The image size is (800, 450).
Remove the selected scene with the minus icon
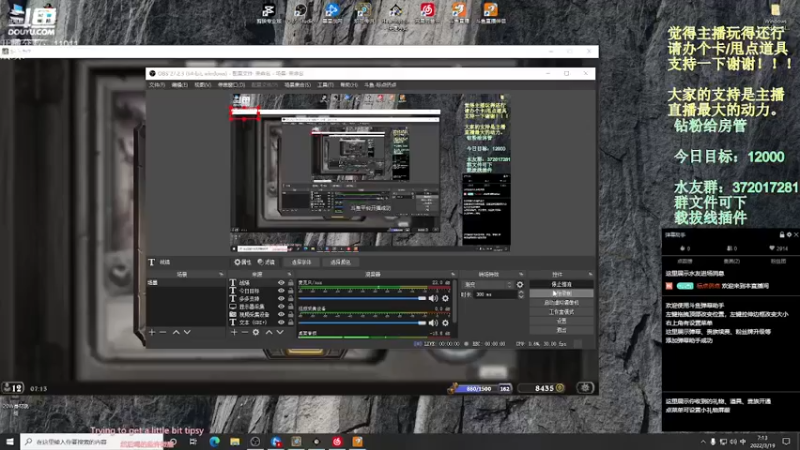[163, 332]
